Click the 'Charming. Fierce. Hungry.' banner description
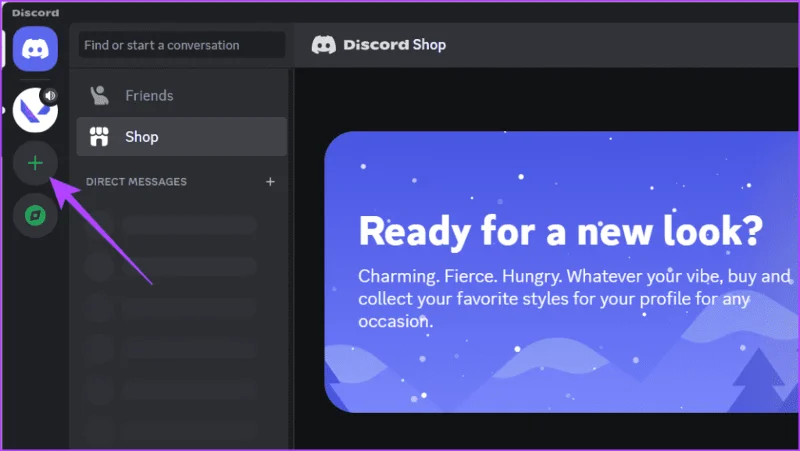800x451 pixels. [575, 298]
